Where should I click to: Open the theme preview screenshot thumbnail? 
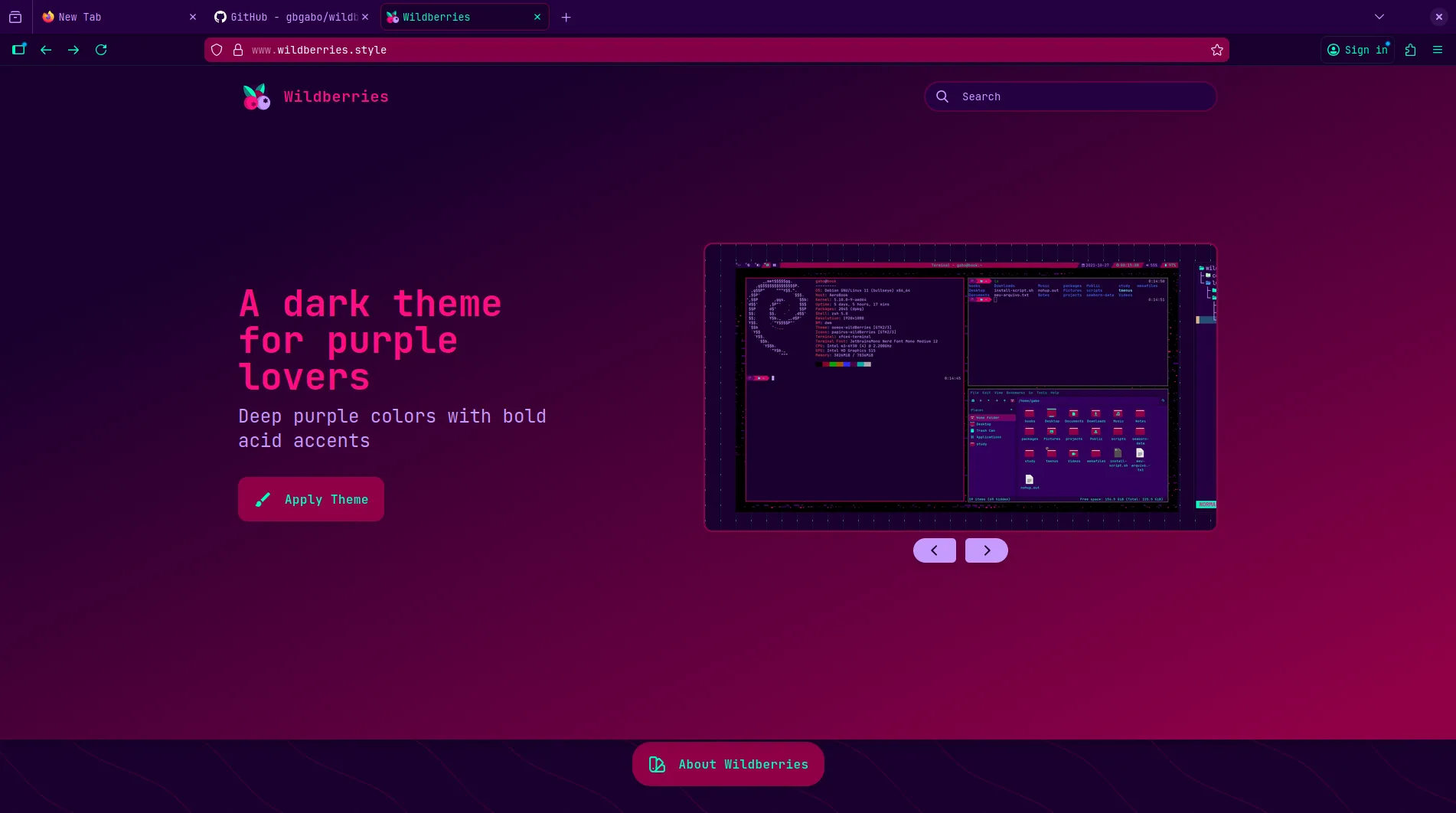coord(960,387)
